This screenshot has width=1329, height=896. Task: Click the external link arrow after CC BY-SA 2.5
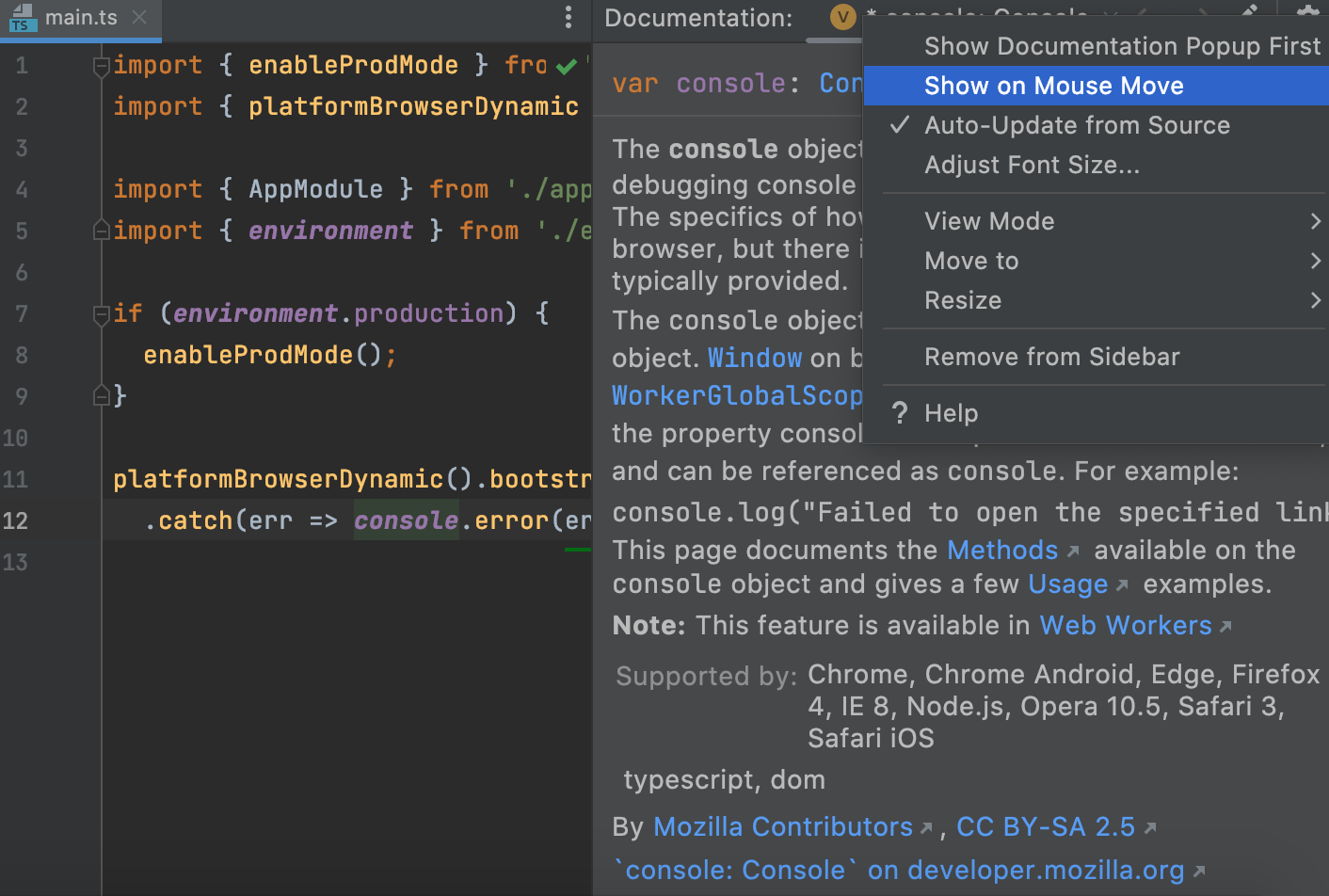[x=1150, y=828]
